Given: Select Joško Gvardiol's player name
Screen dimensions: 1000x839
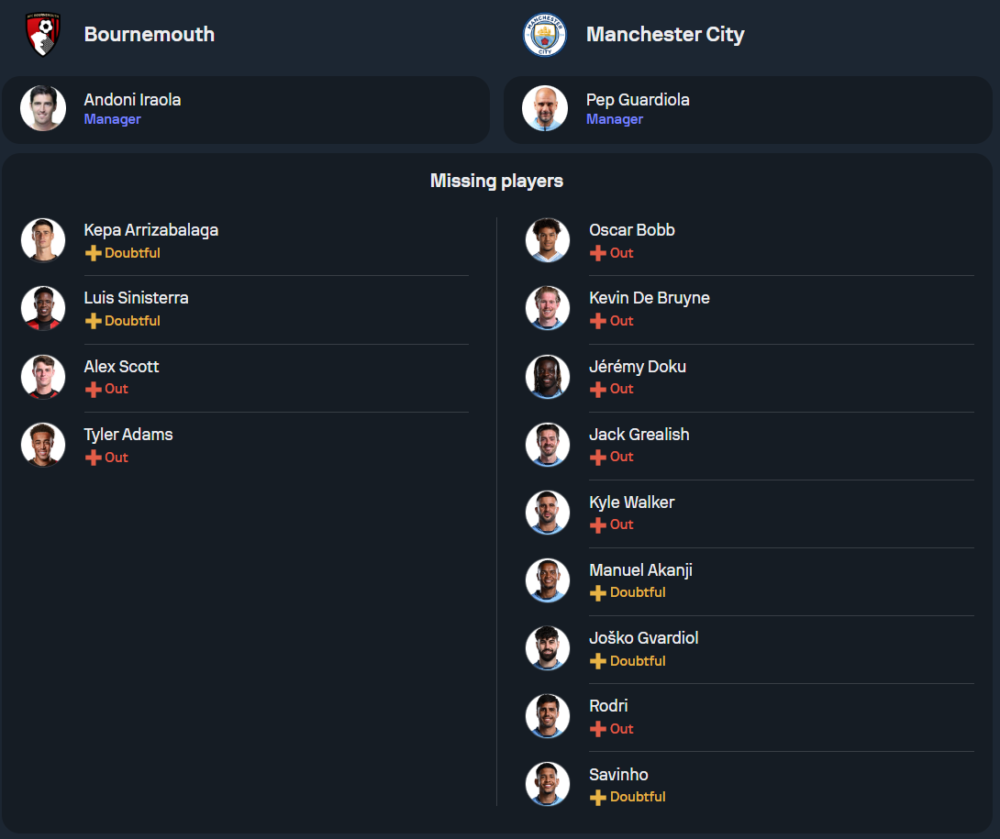Looking at the screenshot, I should pos(643,638).
